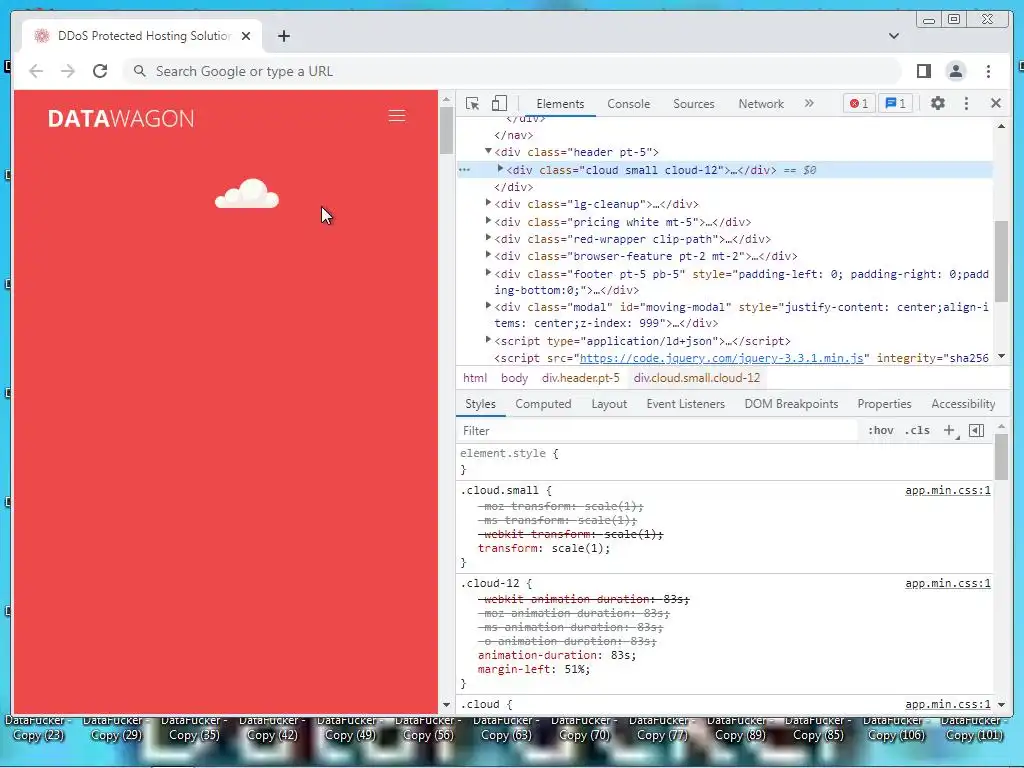Click the element.style rule block
1024x768 pixels.
(724, 461)
